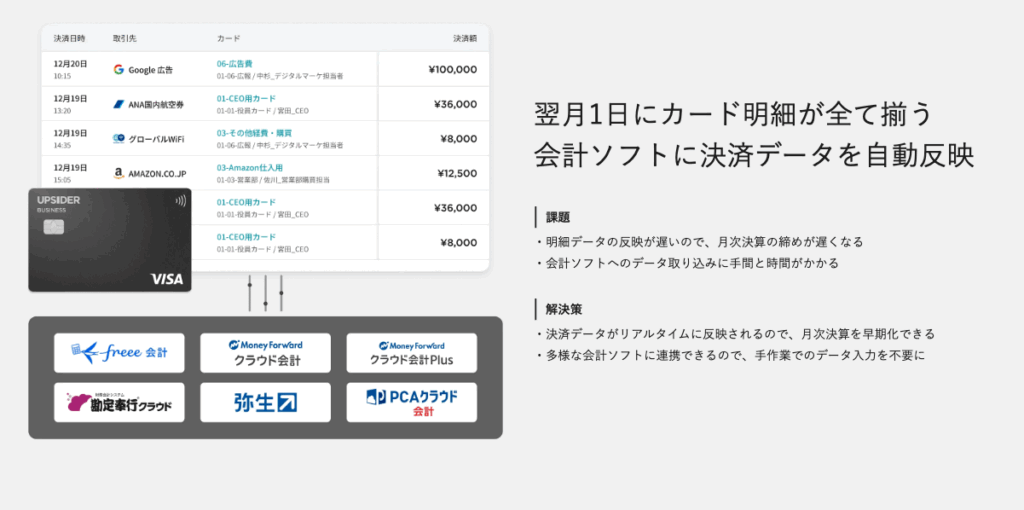Select the 勘定奉行クラウド logo tile
Image resolution: width=1024 pixels, height=510 pixels.
click(119, 402)
